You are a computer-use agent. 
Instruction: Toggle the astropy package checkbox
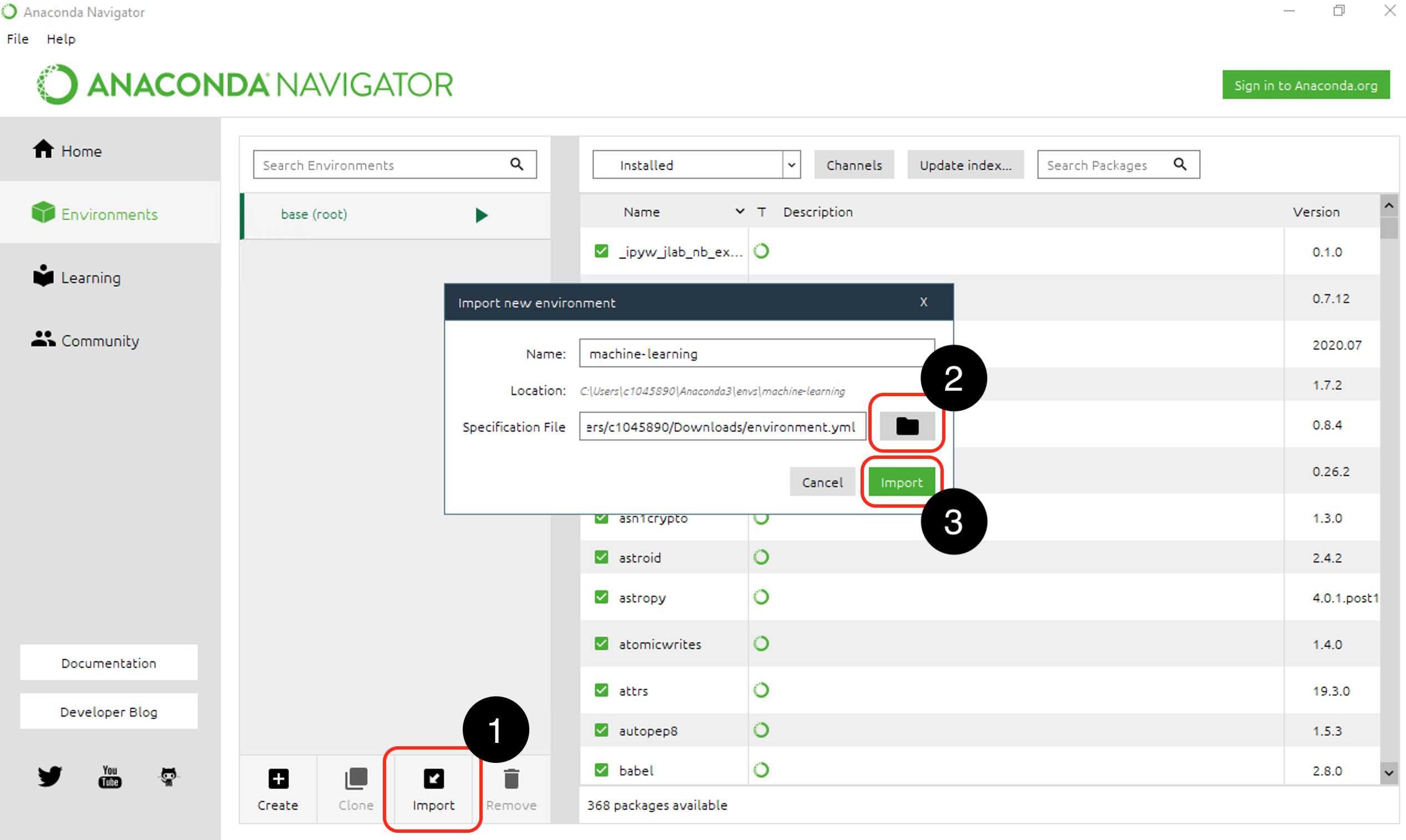601,597
